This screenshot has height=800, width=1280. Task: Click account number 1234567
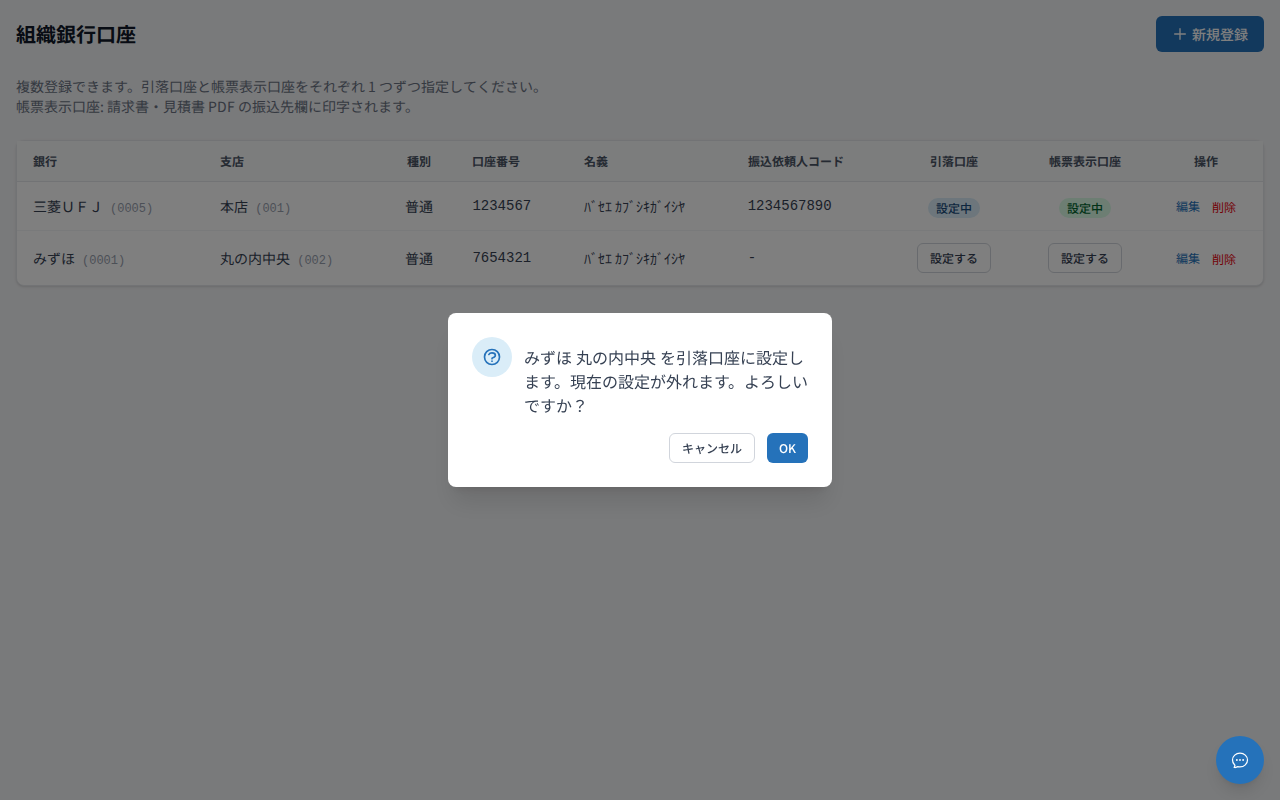coord(502,206)
